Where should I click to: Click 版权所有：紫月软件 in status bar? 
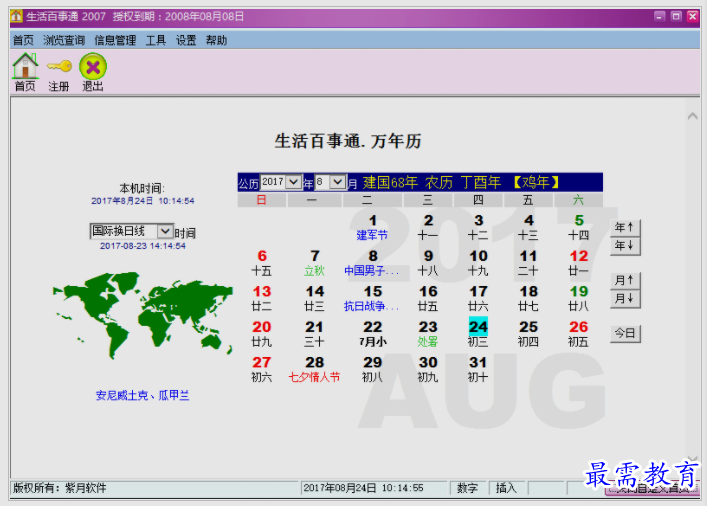[60, 488]
